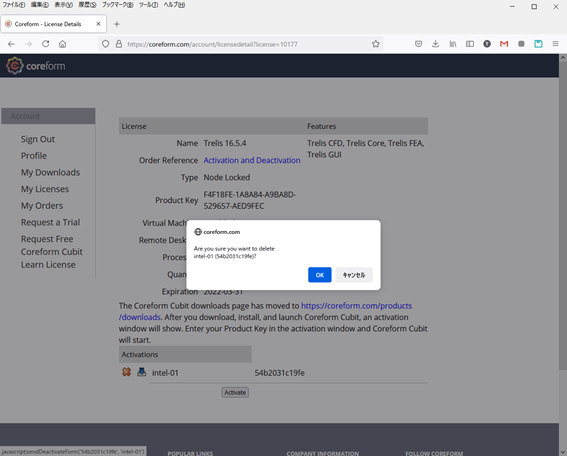This screenshot has height=456, width=567.
Task: Go back using the browser back arrow
Action: (x=11, y=44)
